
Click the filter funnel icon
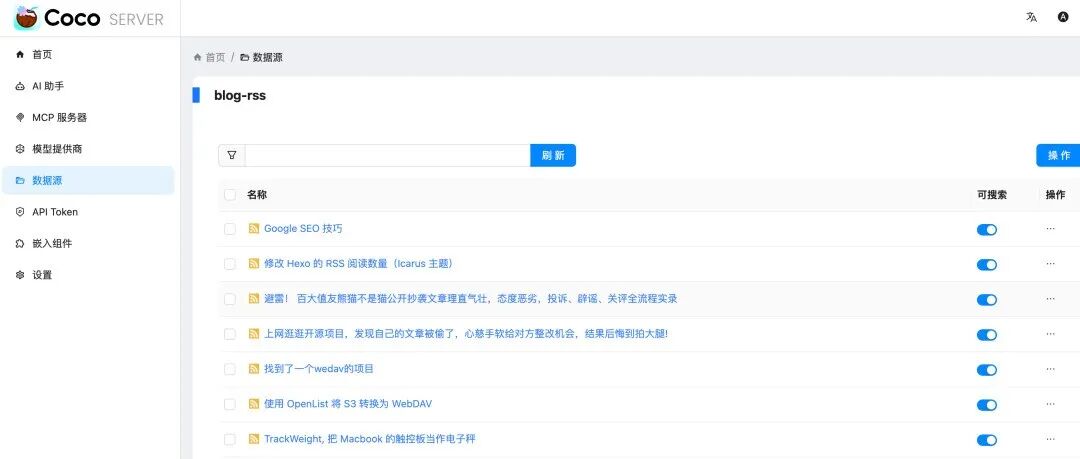click(x=231, y=155)
